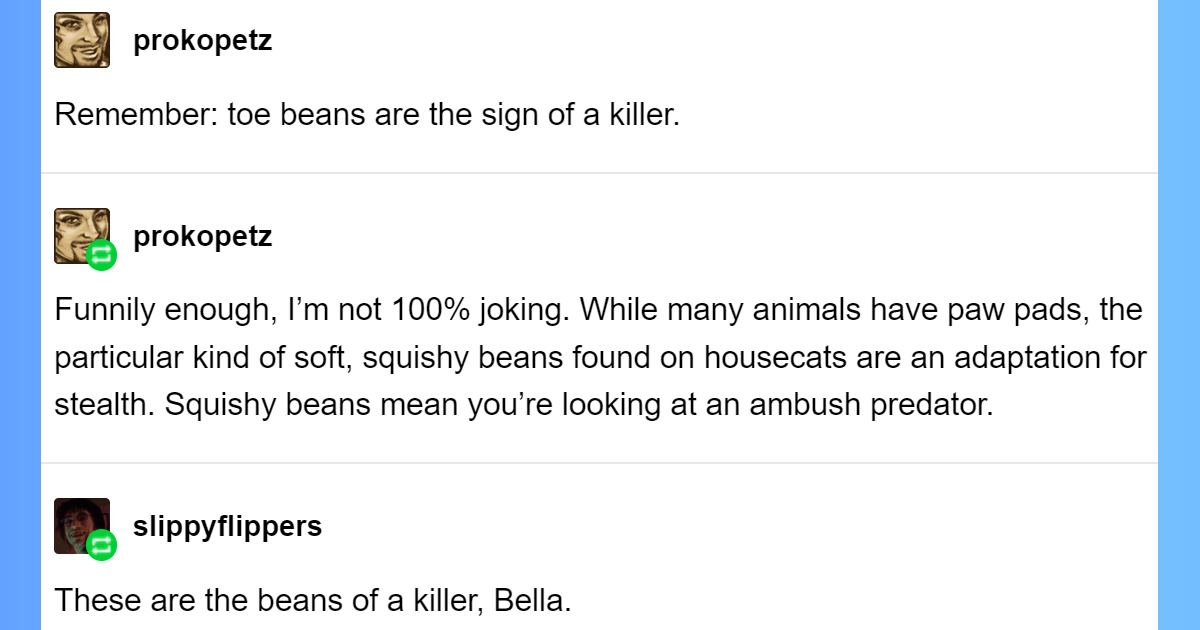Click the text 'Remember: toe beans are the sign of a killer.'
The height and width of the screenshot is (630, 1200).
click(x=367, y=114)
